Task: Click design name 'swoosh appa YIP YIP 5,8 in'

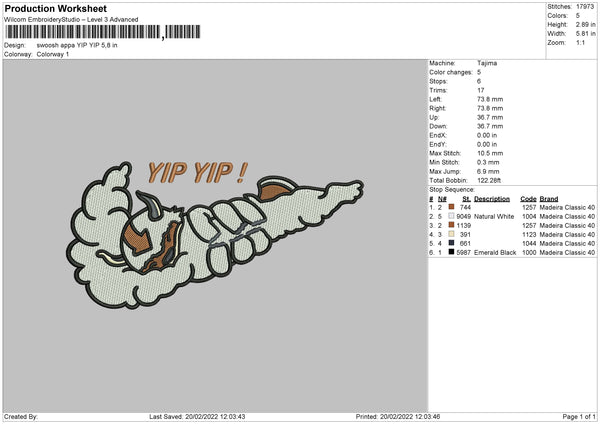Action: click(x=77, y=45)
